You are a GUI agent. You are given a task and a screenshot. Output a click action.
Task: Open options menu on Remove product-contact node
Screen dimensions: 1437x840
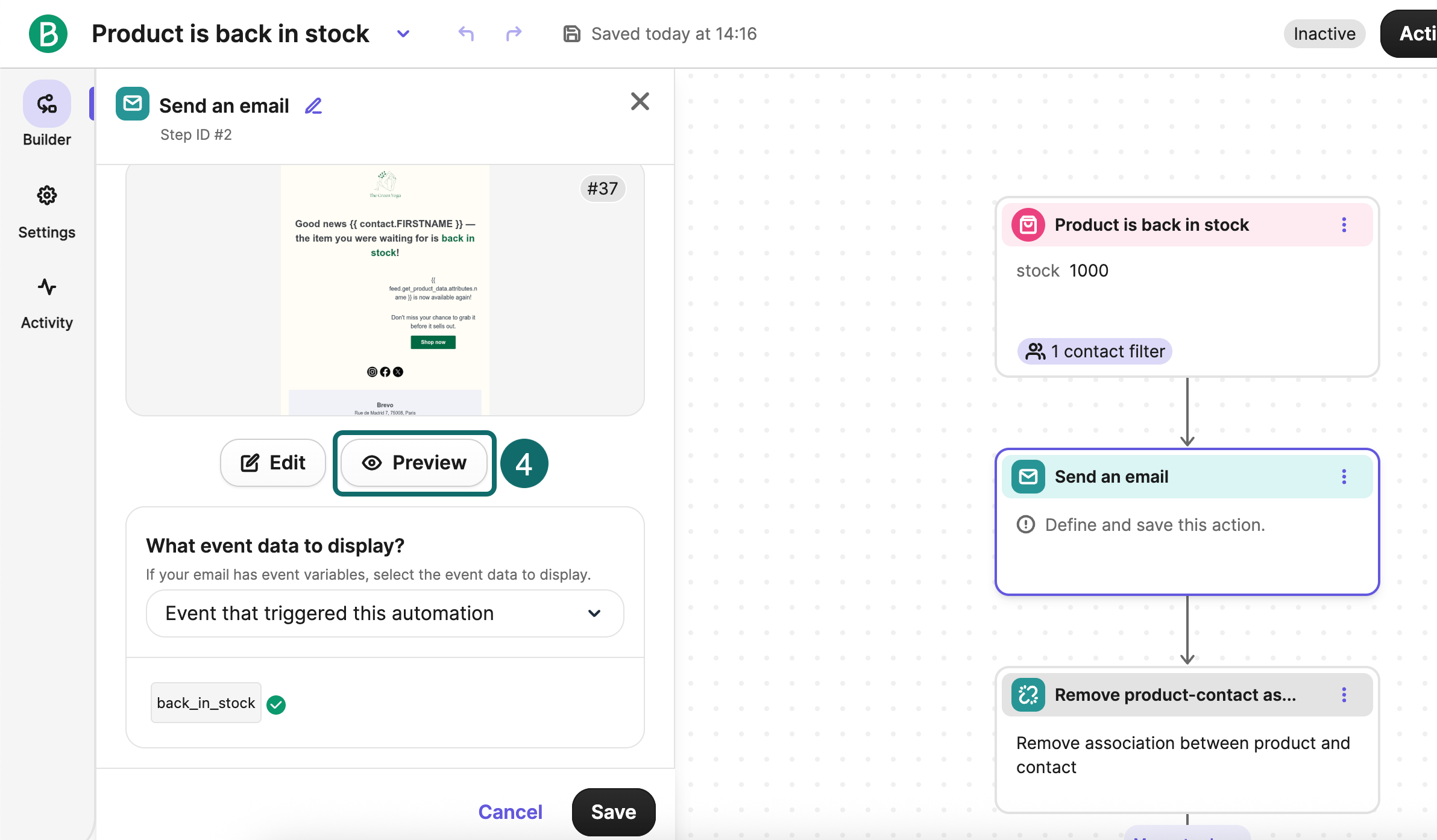click(x=1344, y=695)
